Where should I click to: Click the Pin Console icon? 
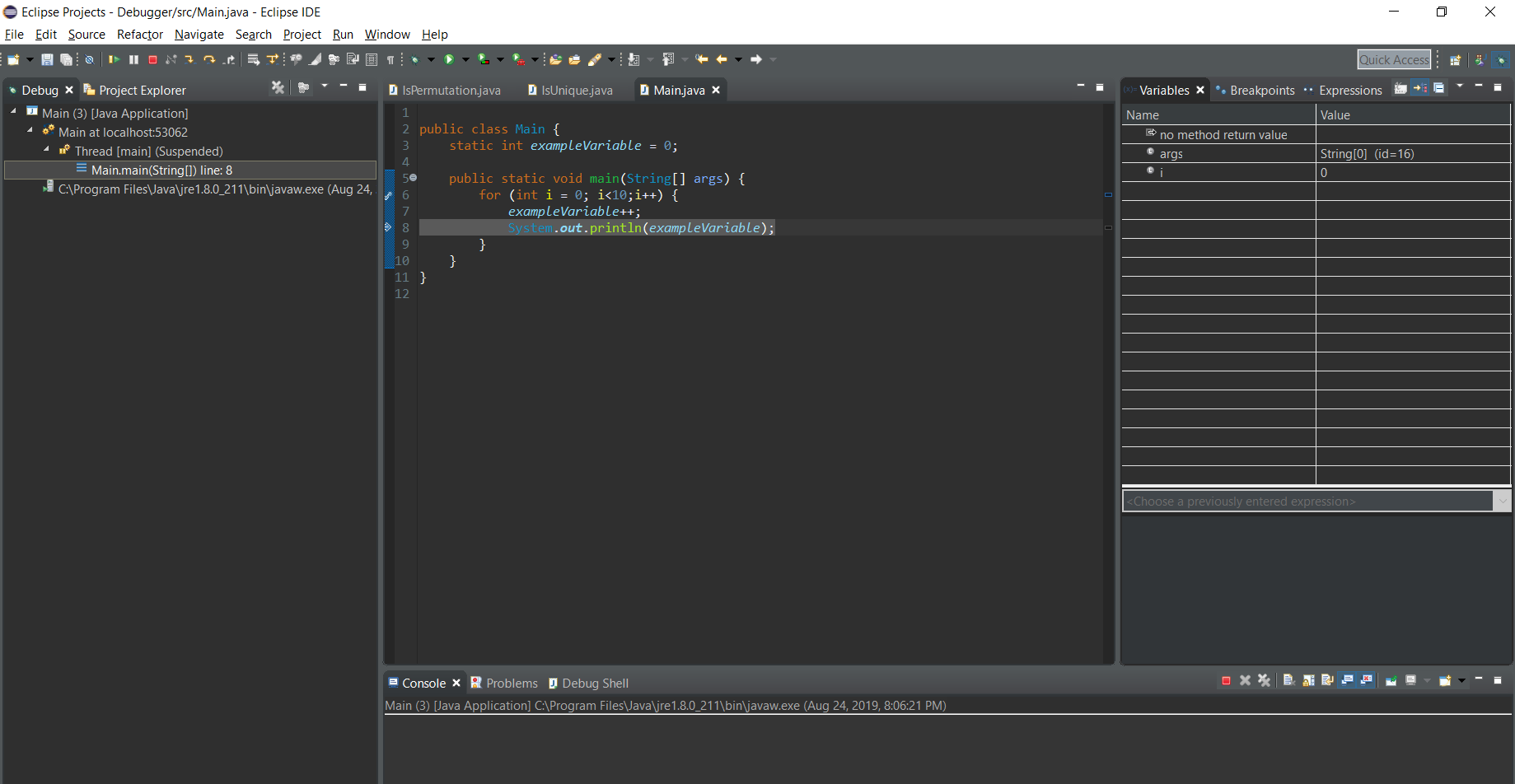pos(1391,680)
